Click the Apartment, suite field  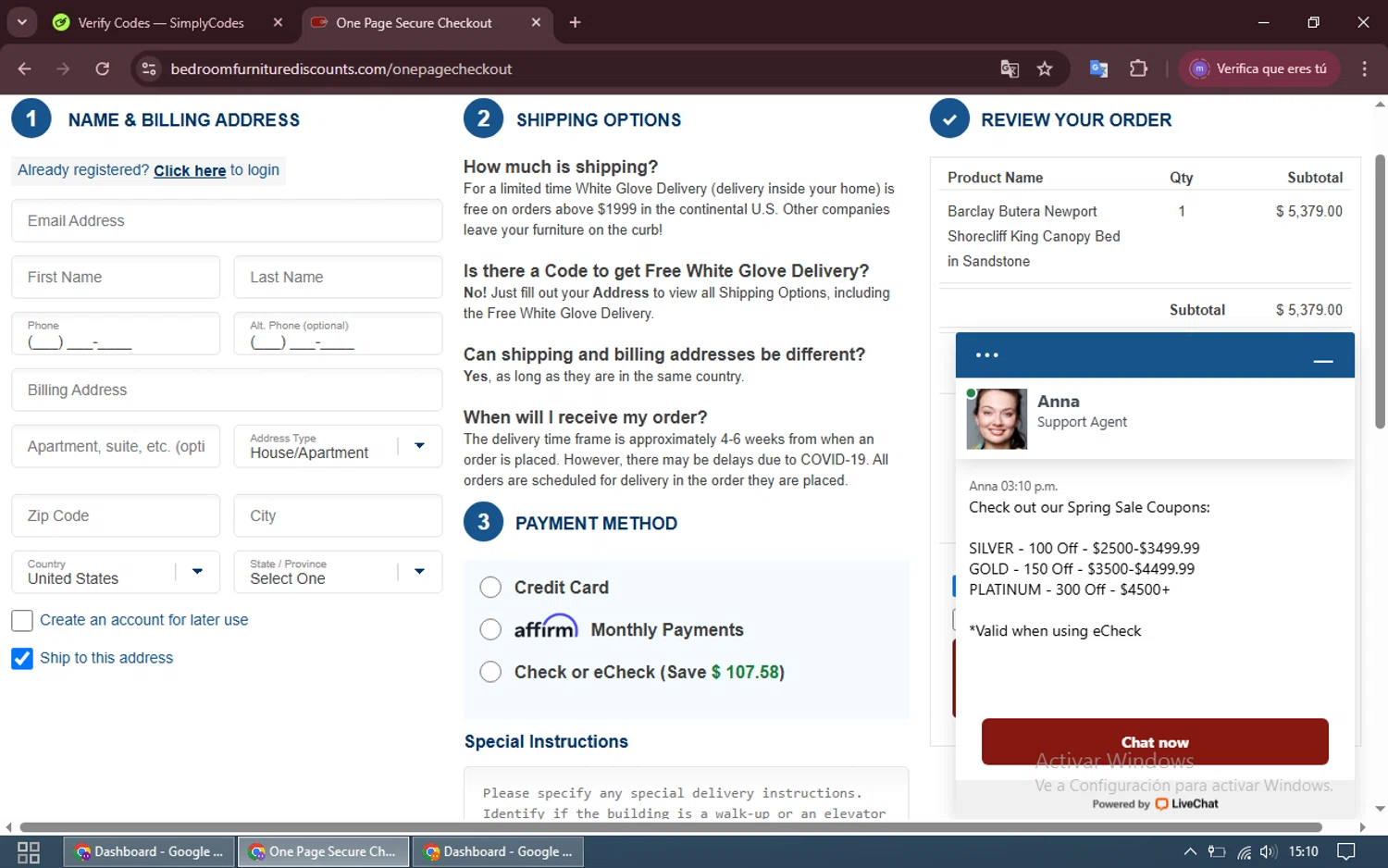[116, 447]
